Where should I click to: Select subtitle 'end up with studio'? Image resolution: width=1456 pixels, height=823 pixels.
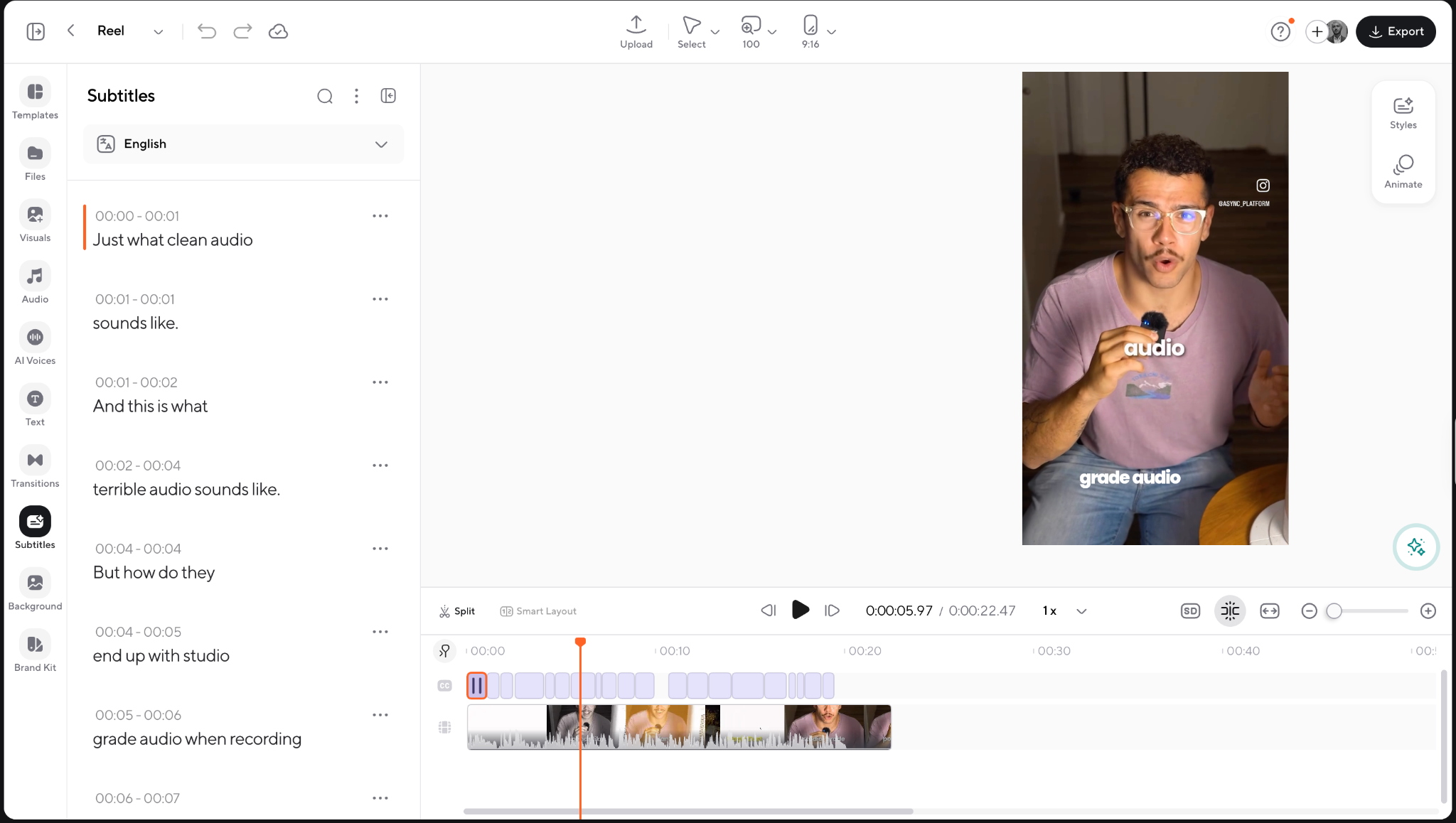[x=161, y=656]
